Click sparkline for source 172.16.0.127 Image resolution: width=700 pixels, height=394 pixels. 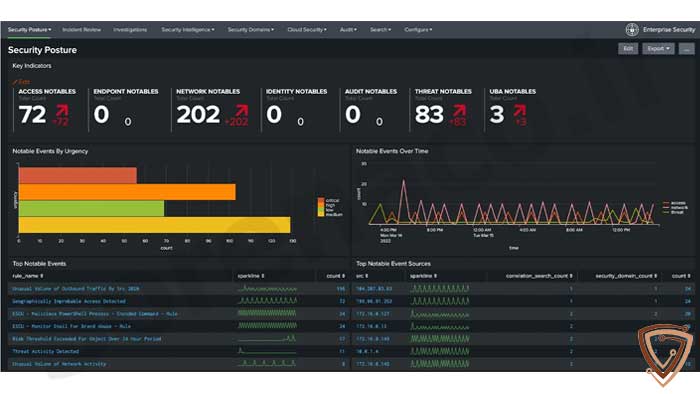click(x=440, y=314)
